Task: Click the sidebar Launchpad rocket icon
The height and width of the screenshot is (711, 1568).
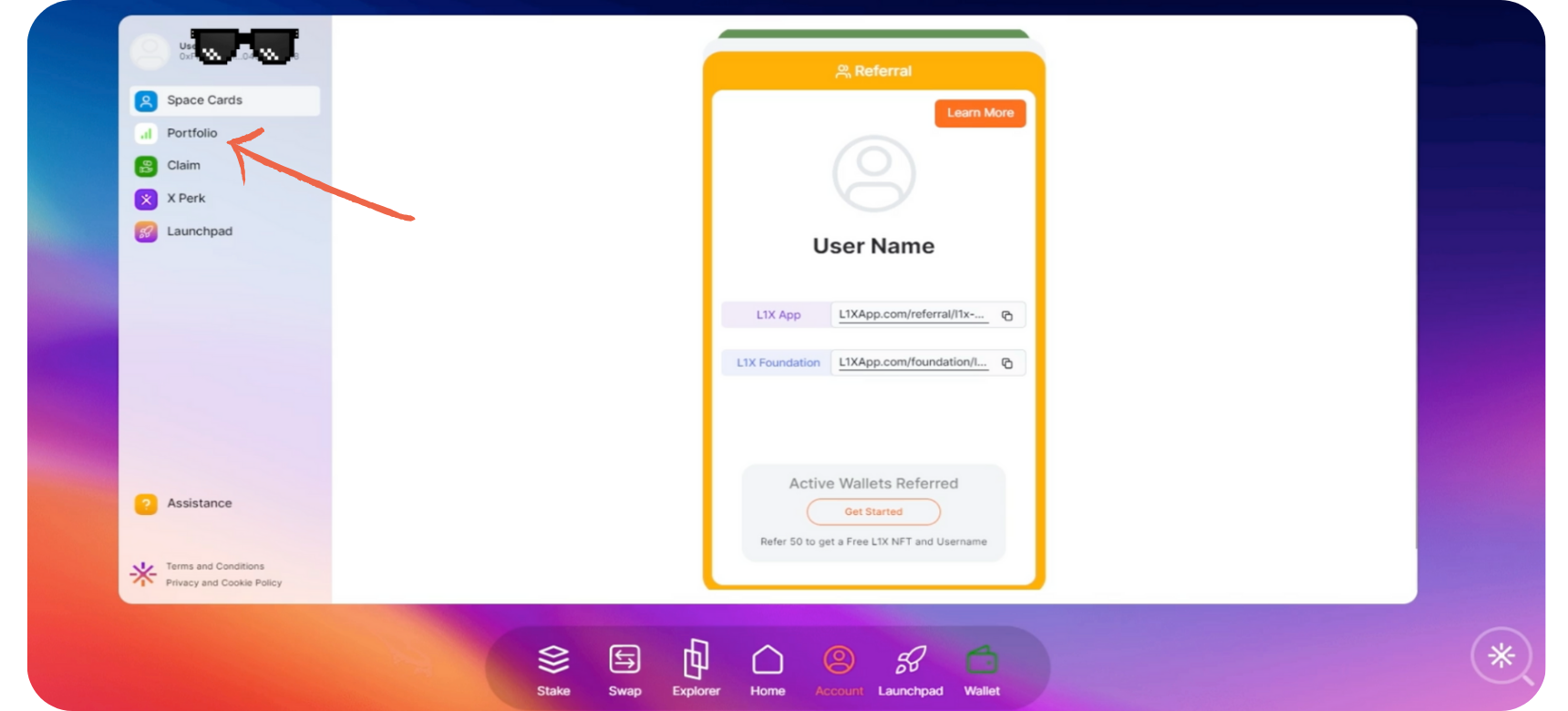Action: (146, 232)
